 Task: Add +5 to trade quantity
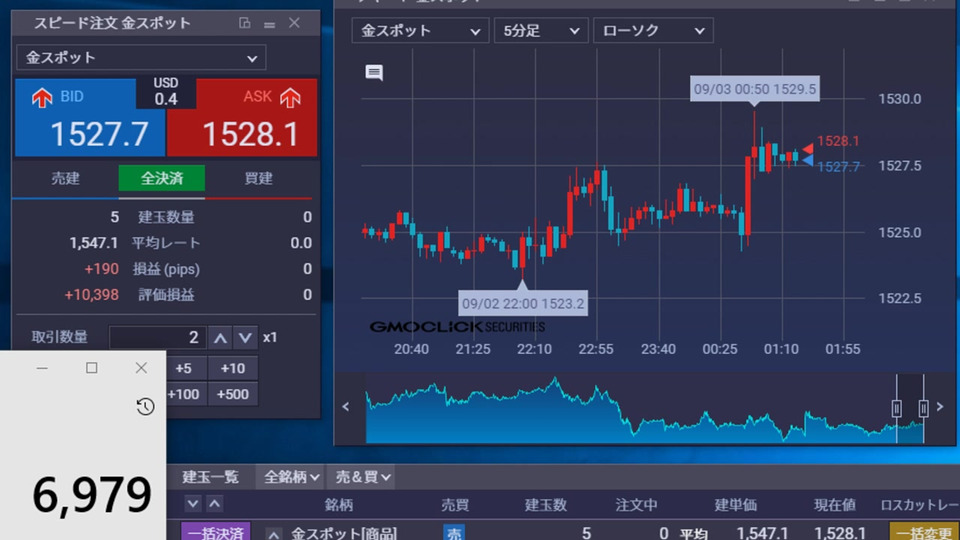tap(183, 368)
